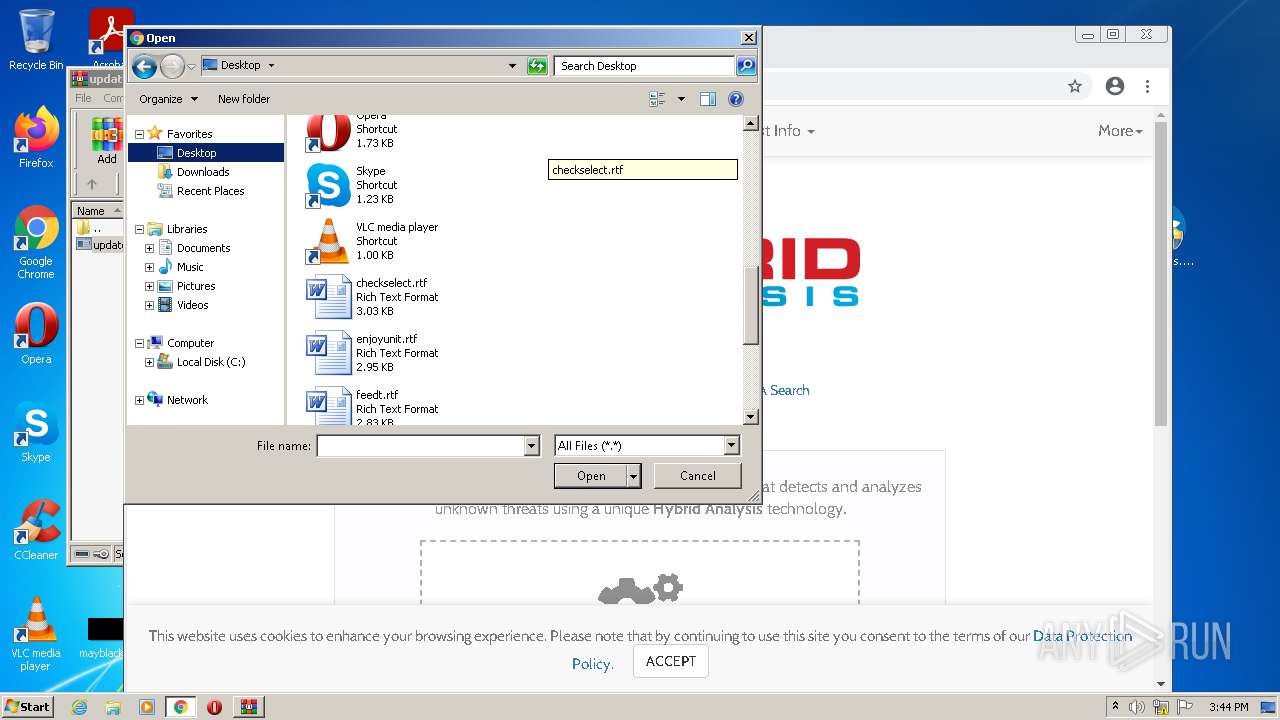This screenshot has height=720, width=1280.
Task: Click the Change your view icon
Action: (x=657, y=99)
